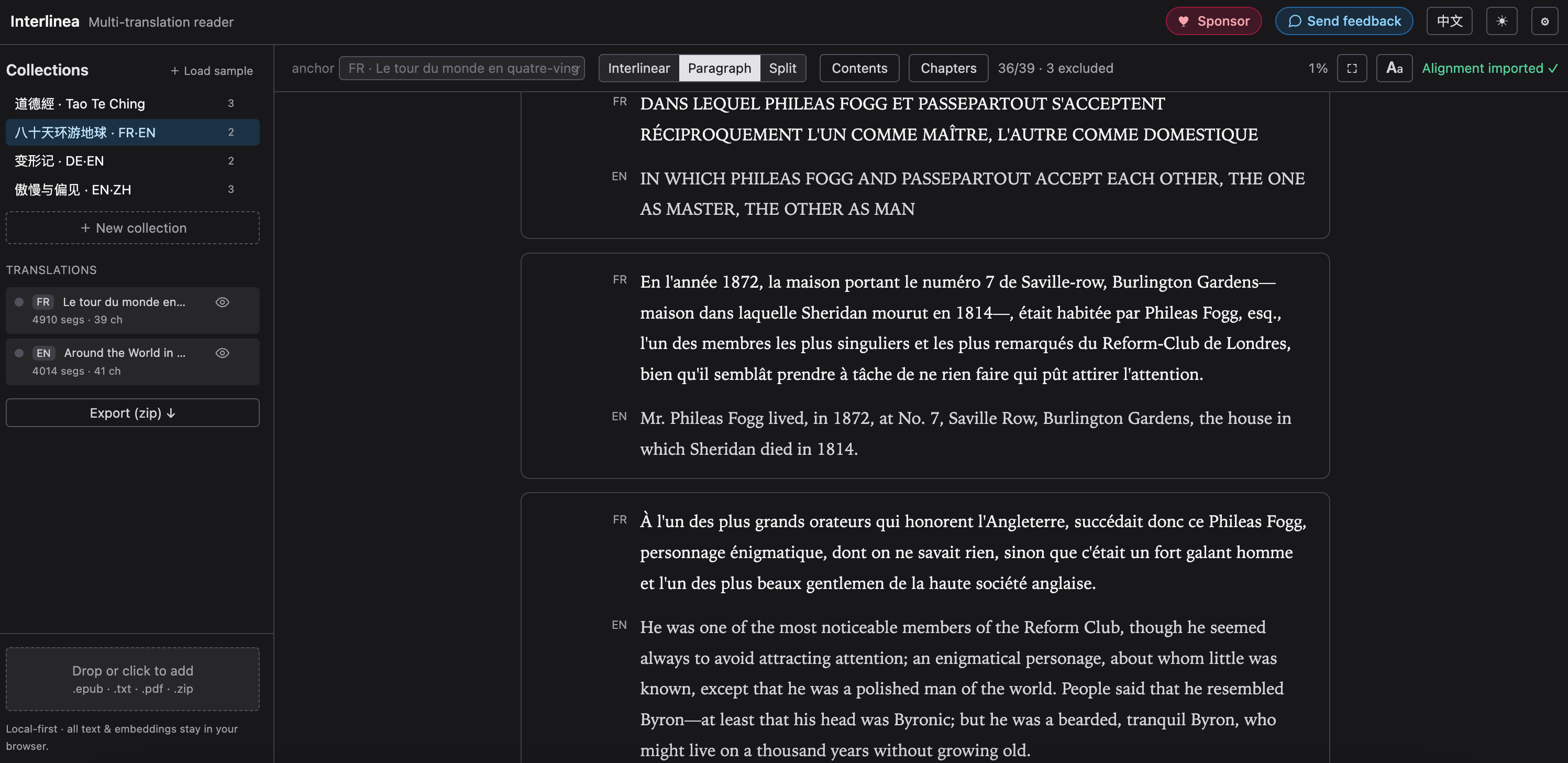Load sample collection
Viewport: 1568px width, 763px height.
pos(211,71)
